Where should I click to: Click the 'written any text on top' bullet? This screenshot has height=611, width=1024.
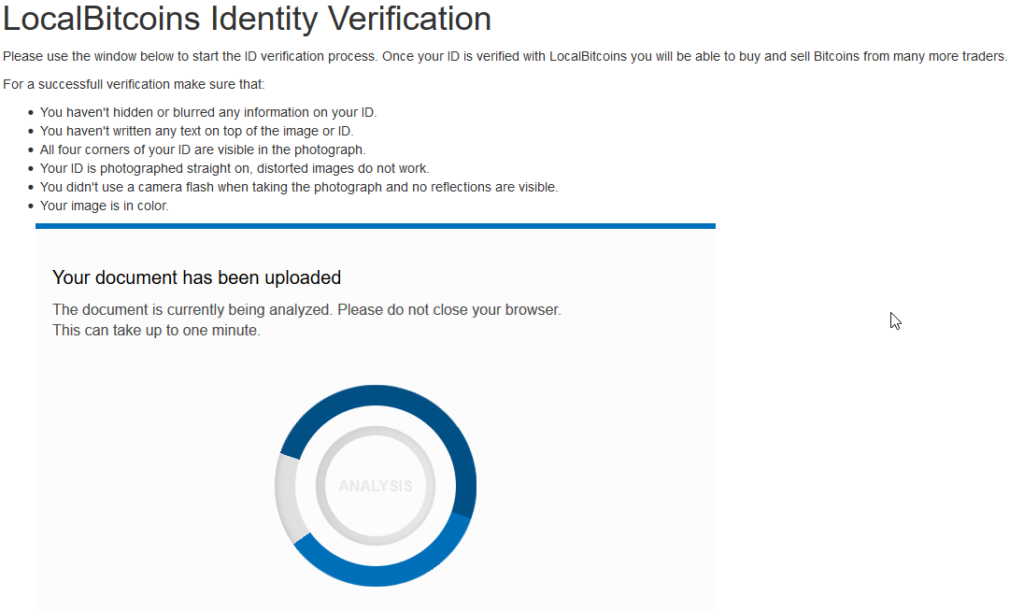[196, 131]
